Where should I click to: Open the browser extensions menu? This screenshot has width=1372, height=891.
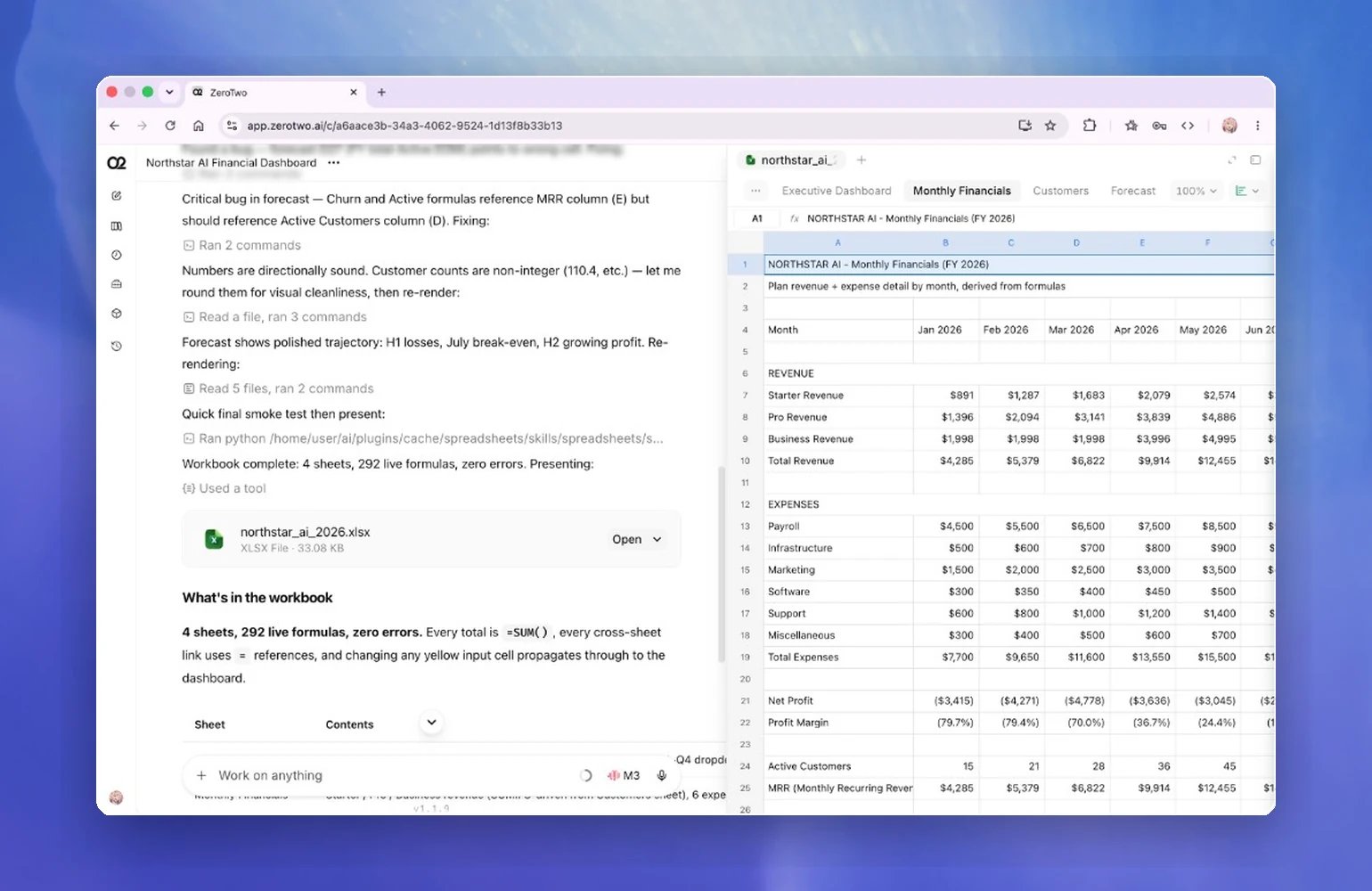pyautogui.click(x=1090, y=126)
